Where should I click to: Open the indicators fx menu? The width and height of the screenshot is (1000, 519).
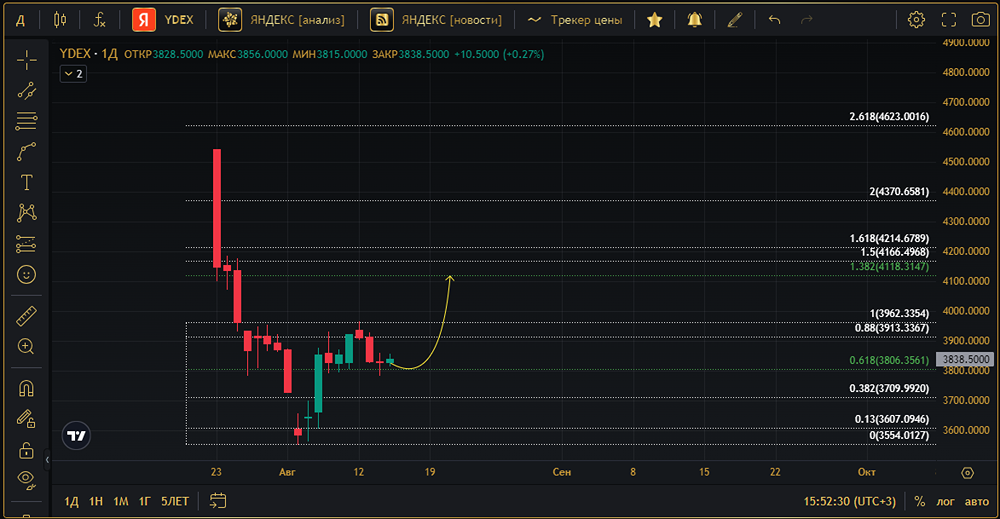[99, 20]
